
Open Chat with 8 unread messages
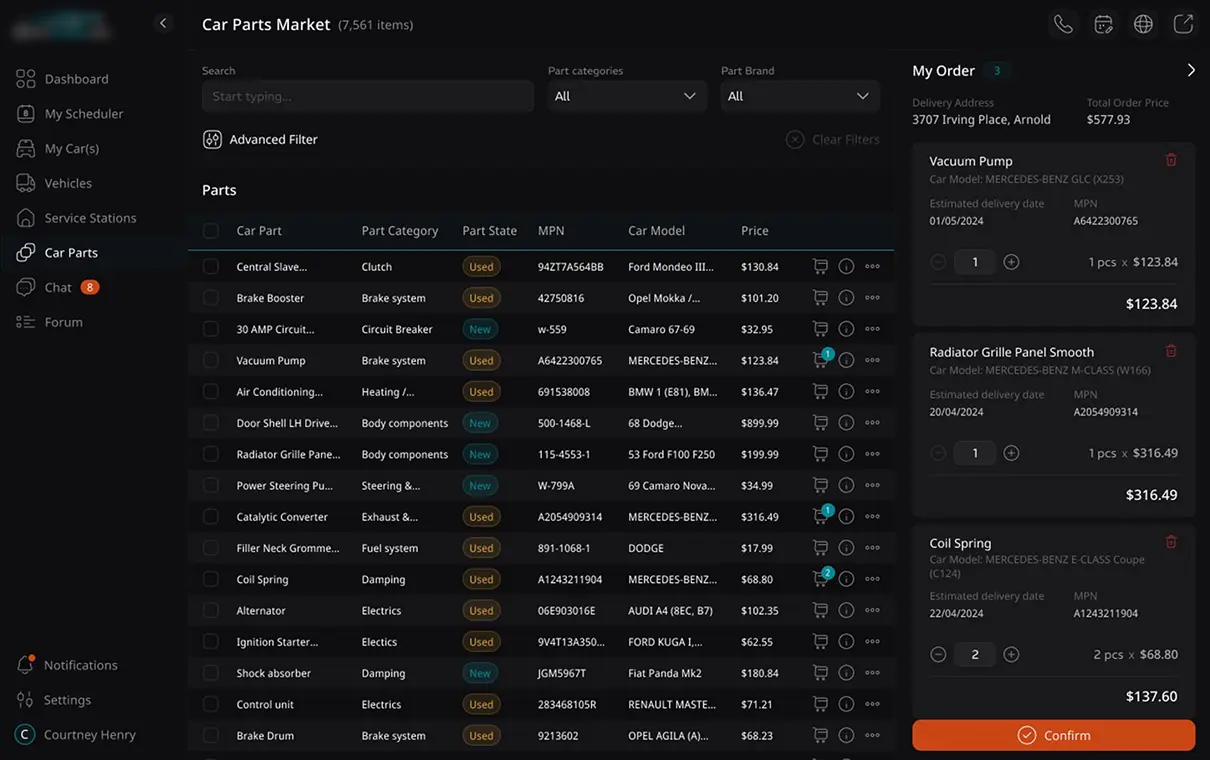(58, 287)
